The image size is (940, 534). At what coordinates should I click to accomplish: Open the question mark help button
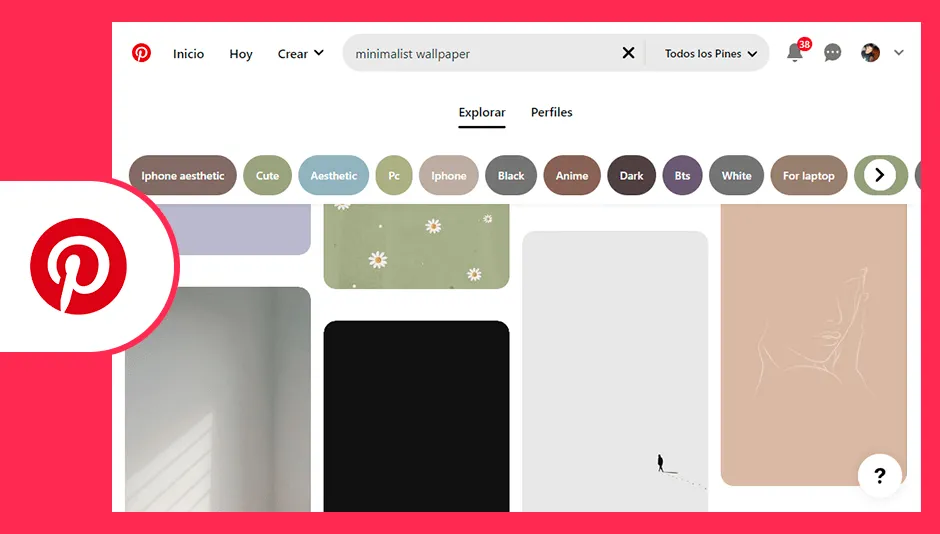879,476
